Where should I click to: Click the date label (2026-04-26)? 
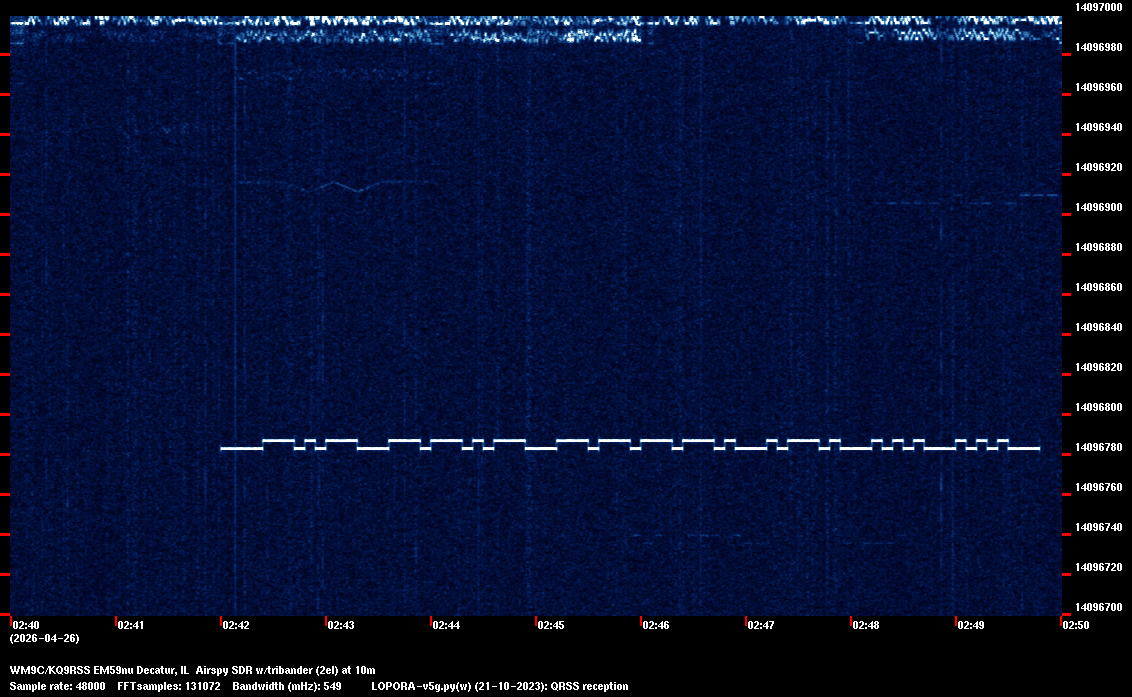coord(44,638)
